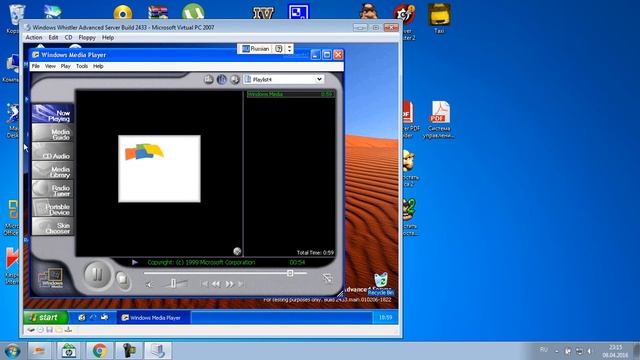Viewport: 640px width, 360px height.
Task: Click host taskbar clock
Action: [x=615, y=351]
